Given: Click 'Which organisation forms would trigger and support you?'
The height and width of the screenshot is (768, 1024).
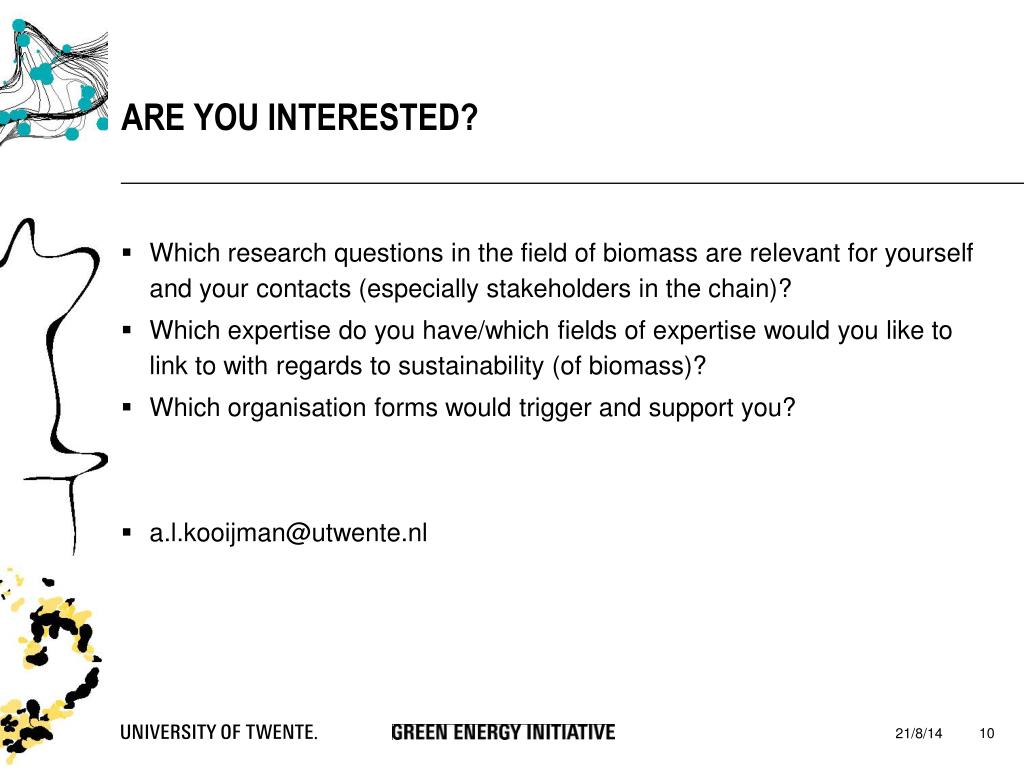Looking at the screenshot, I should point(472,408).
